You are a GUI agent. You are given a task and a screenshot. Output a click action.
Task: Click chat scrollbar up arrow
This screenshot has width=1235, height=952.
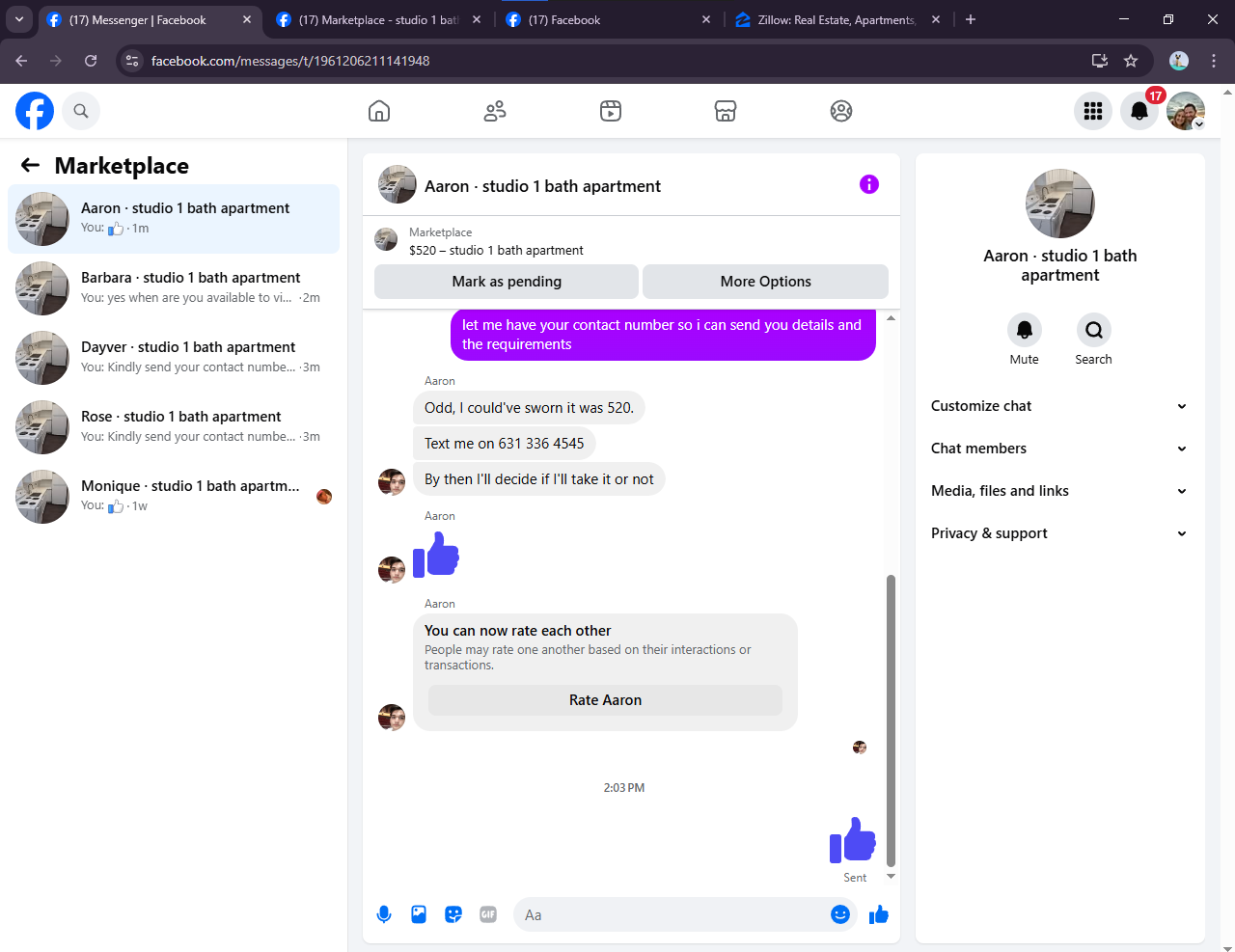pos(891,317)
